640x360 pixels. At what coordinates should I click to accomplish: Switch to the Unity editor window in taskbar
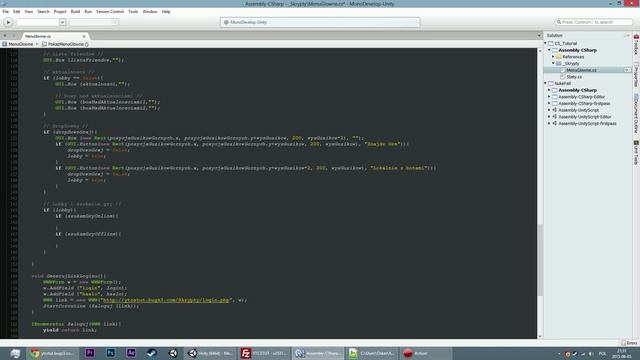click(x=210, y=353)
